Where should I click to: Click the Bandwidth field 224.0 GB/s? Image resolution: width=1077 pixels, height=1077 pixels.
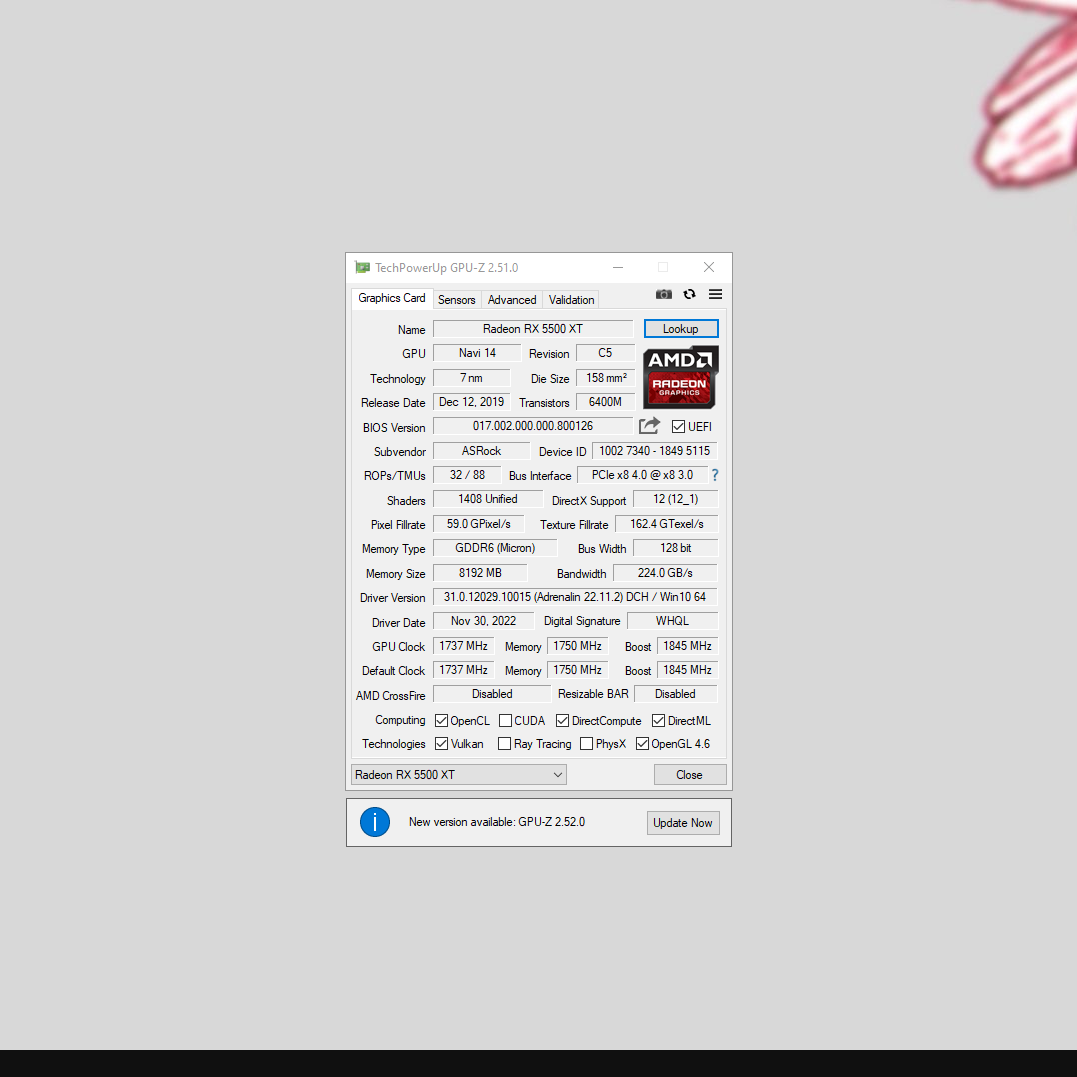pos(665,573)
